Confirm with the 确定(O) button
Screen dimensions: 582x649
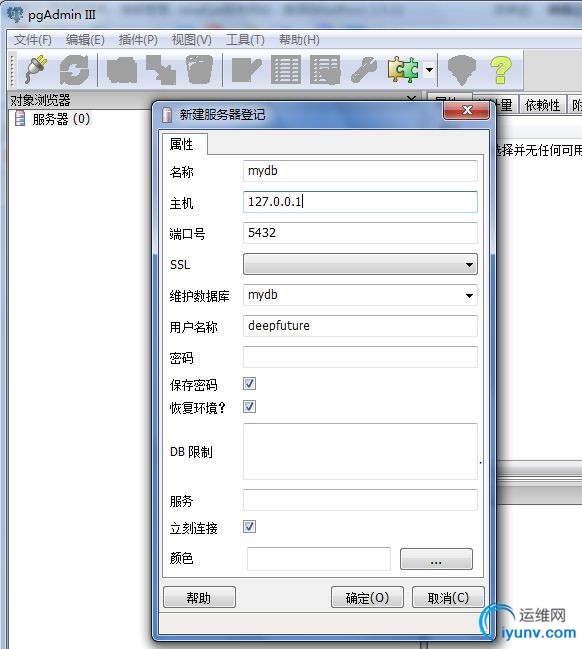pos(367,597)
